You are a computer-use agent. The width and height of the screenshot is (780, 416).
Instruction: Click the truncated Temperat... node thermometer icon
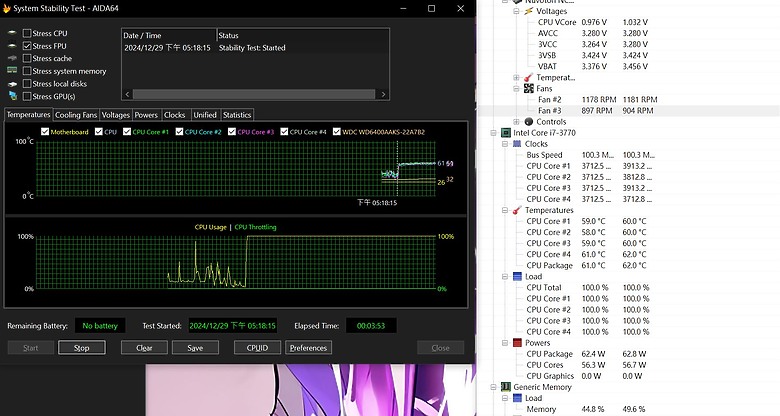point(529,78)
